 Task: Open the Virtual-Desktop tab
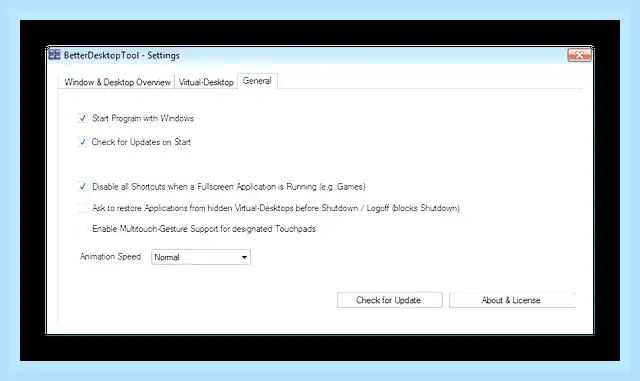tap(206, 82)
